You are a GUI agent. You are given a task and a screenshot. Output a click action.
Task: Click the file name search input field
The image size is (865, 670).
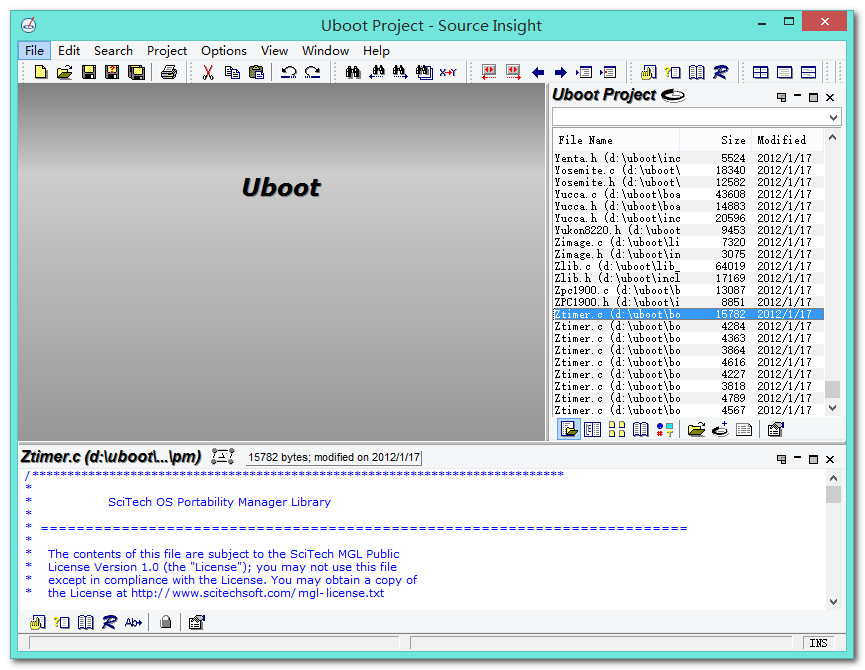click(x=690, y=117)
